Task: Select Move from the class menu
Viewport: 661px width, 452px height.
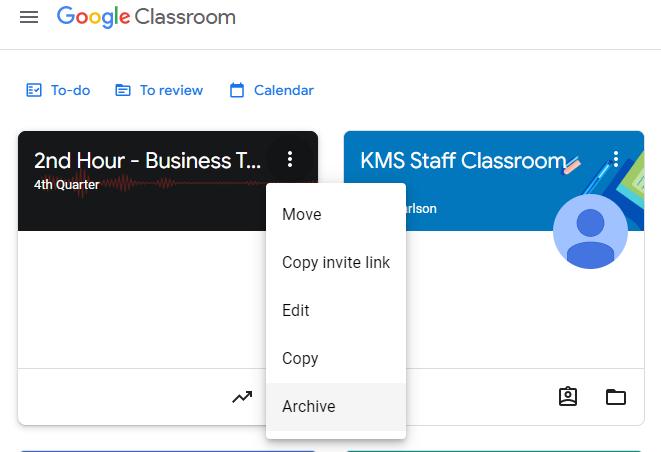Action: [336, 215]
